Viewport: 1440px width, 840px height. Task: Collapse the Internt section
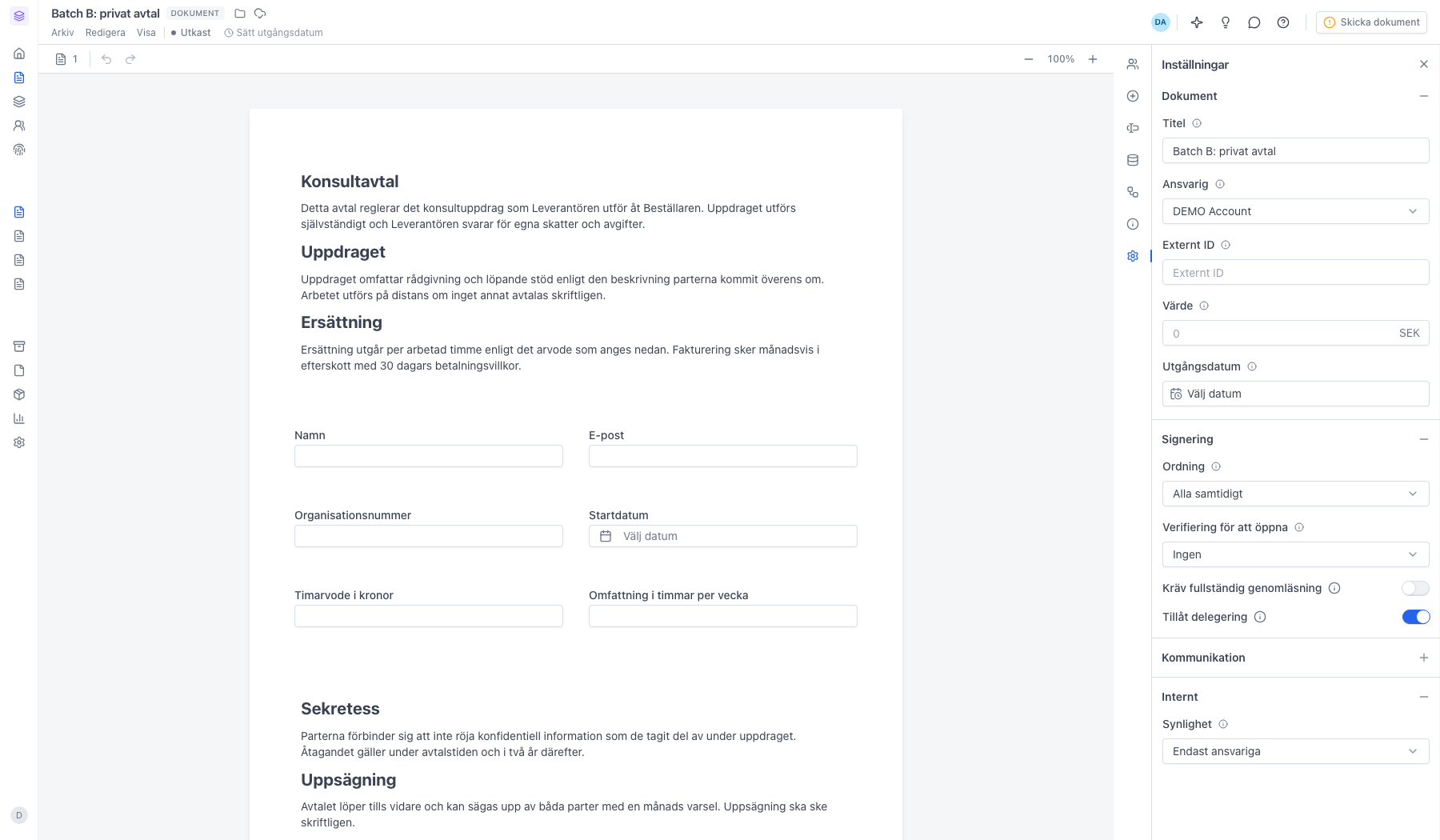coord(1424,697)
